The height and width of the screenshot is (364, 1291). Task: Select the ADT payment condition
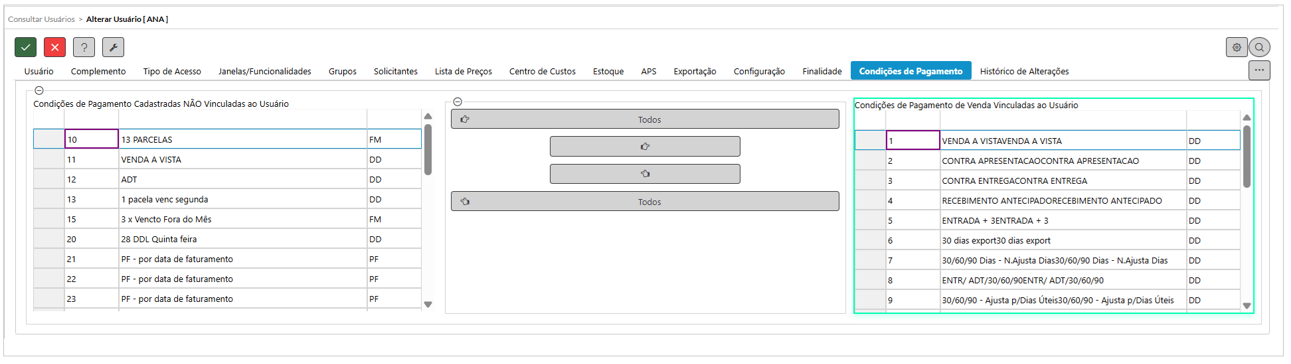tap(227, 179)
